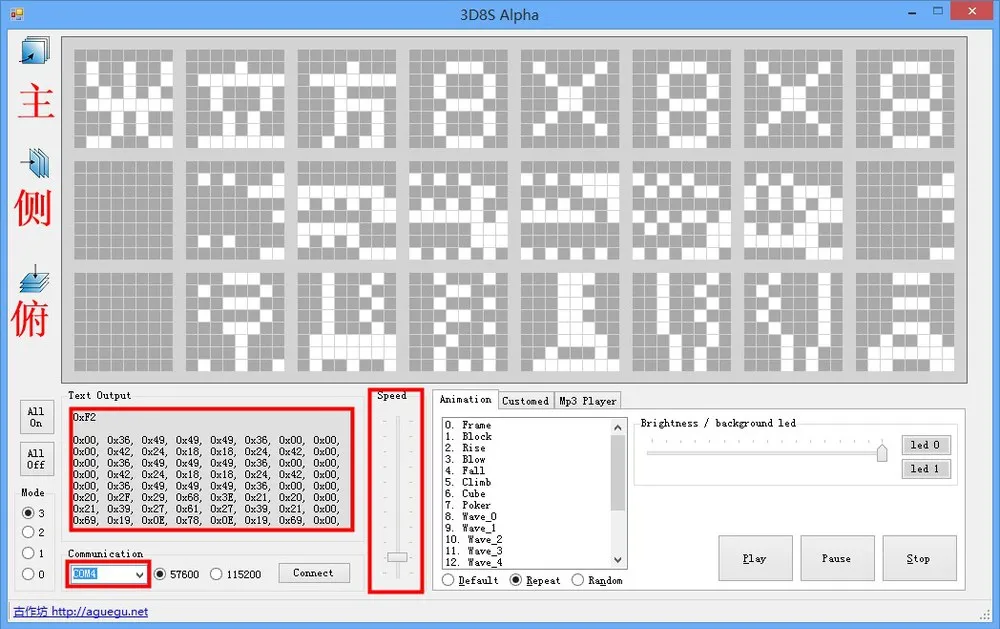Click the led 1 button
This screenshot has height=629, width=1000.
(925, 468)
